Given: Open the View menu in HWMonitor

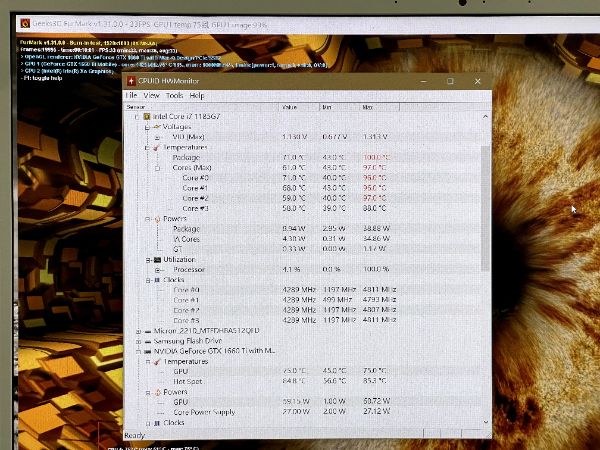Looking at the screenshot, I should click(x=151, y=95).
